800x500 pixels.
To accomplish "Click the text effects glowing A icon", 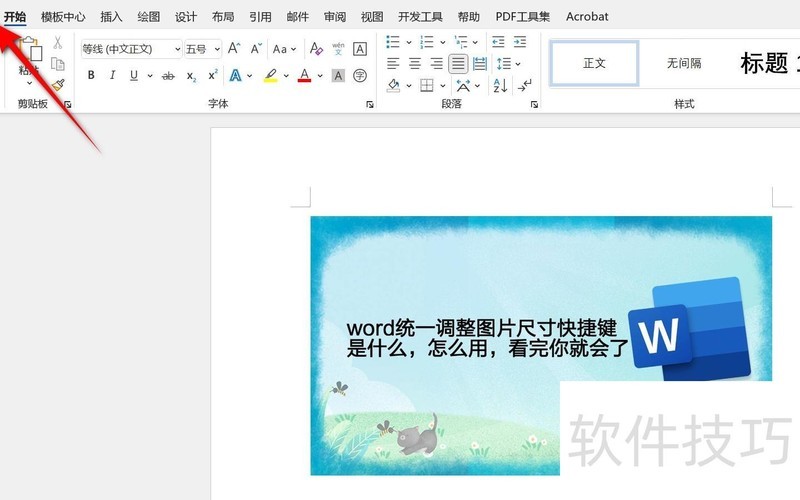I will click(235, 76).
